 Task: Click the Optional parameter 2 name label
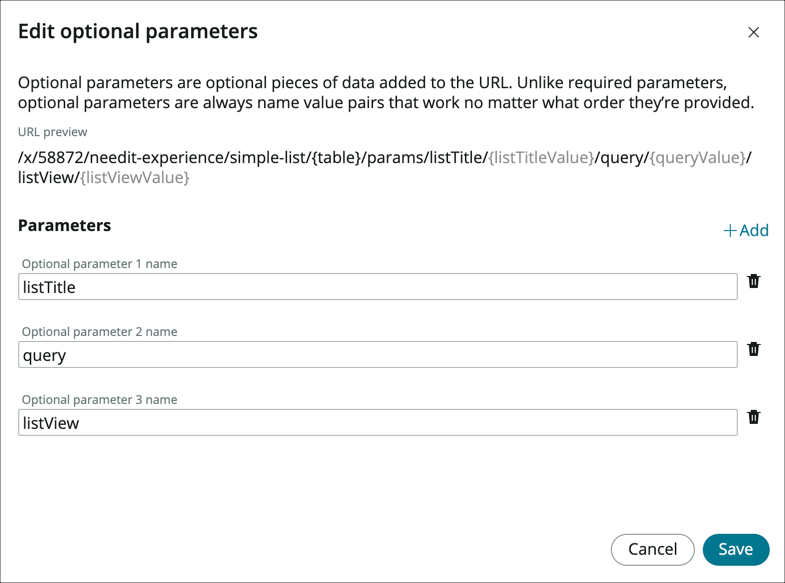99,332
